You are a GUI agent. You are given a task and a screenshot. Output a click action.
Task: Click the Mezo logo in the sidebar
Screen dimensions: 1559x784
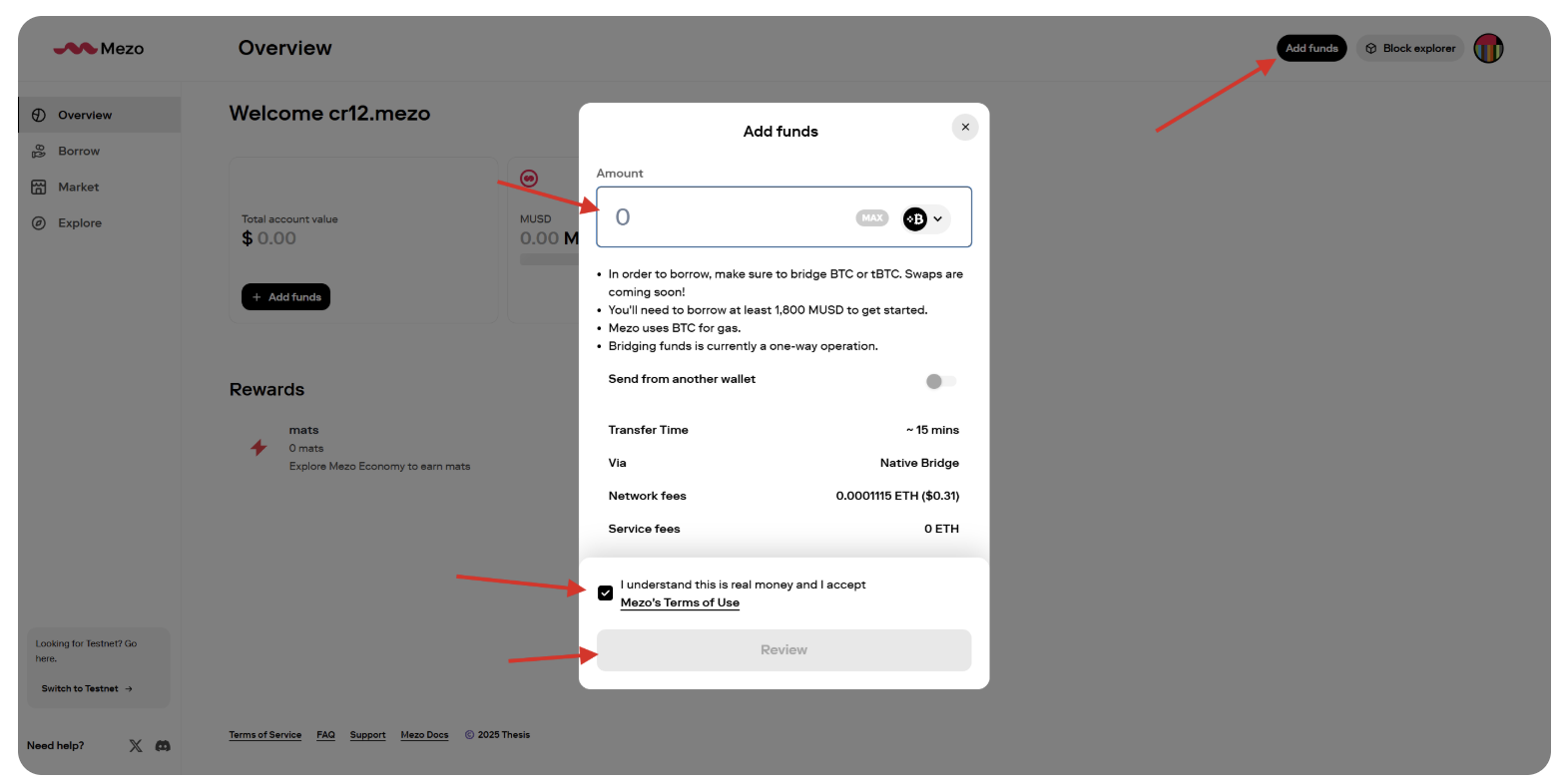[98, 49]
